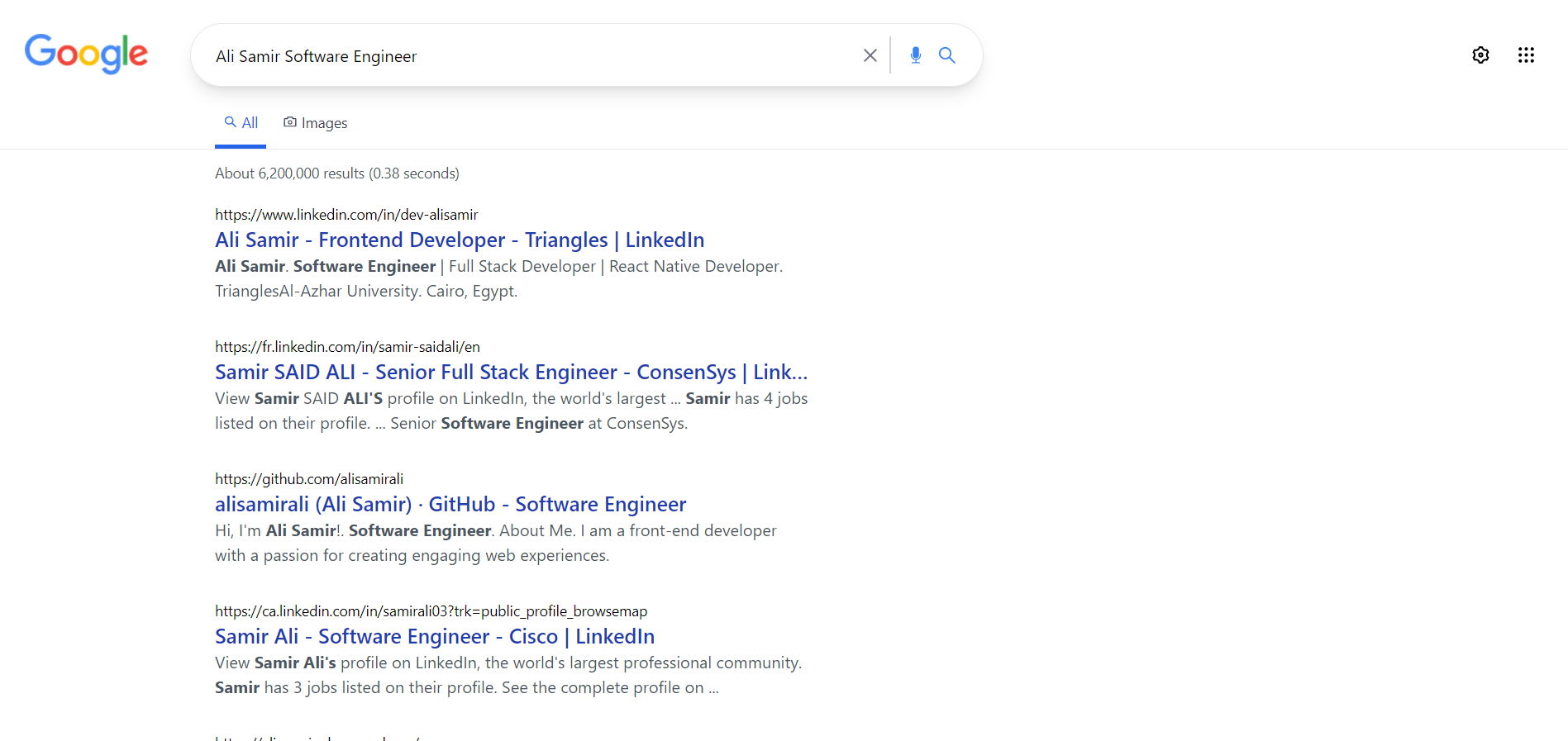Viewport: 1568px width, 741px height.
Task: Click the 'About 6,200,000 results' text
Action: pyautogui.click(x=337, y=173)
